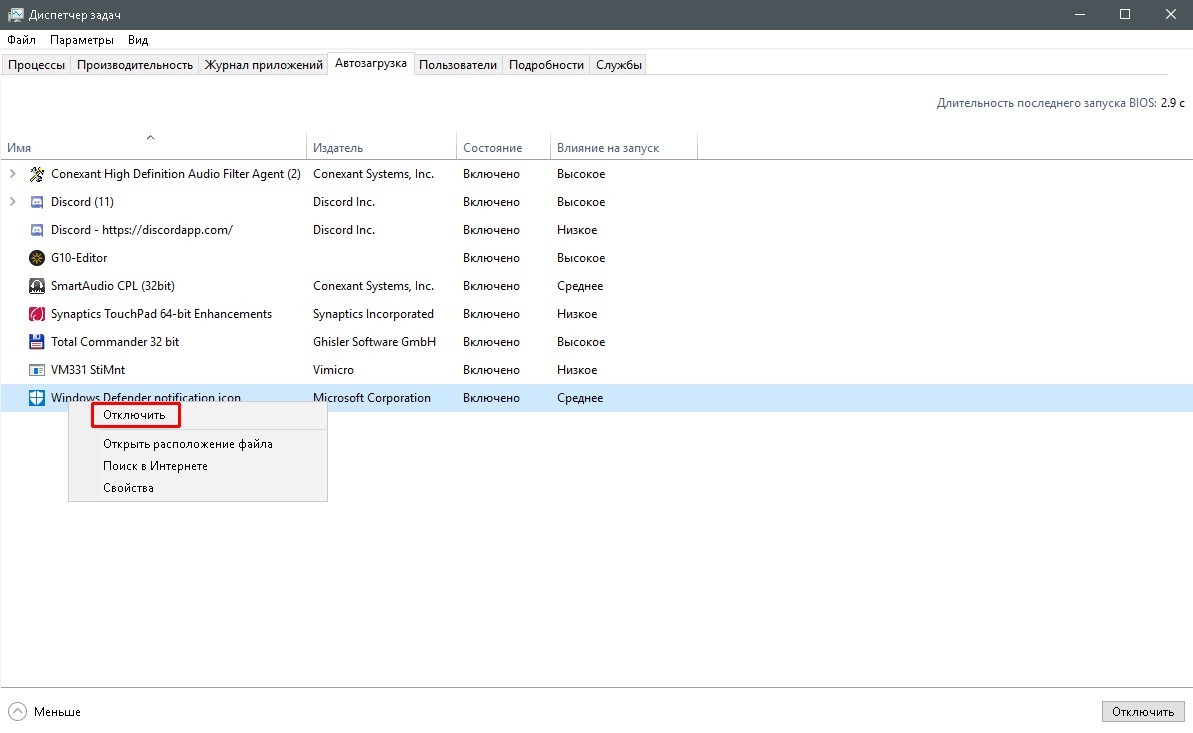Viewport: 1193px width, 733px height.
Task: Click the Synaptics TouchPad icon
Action: [x=37, y=314]
